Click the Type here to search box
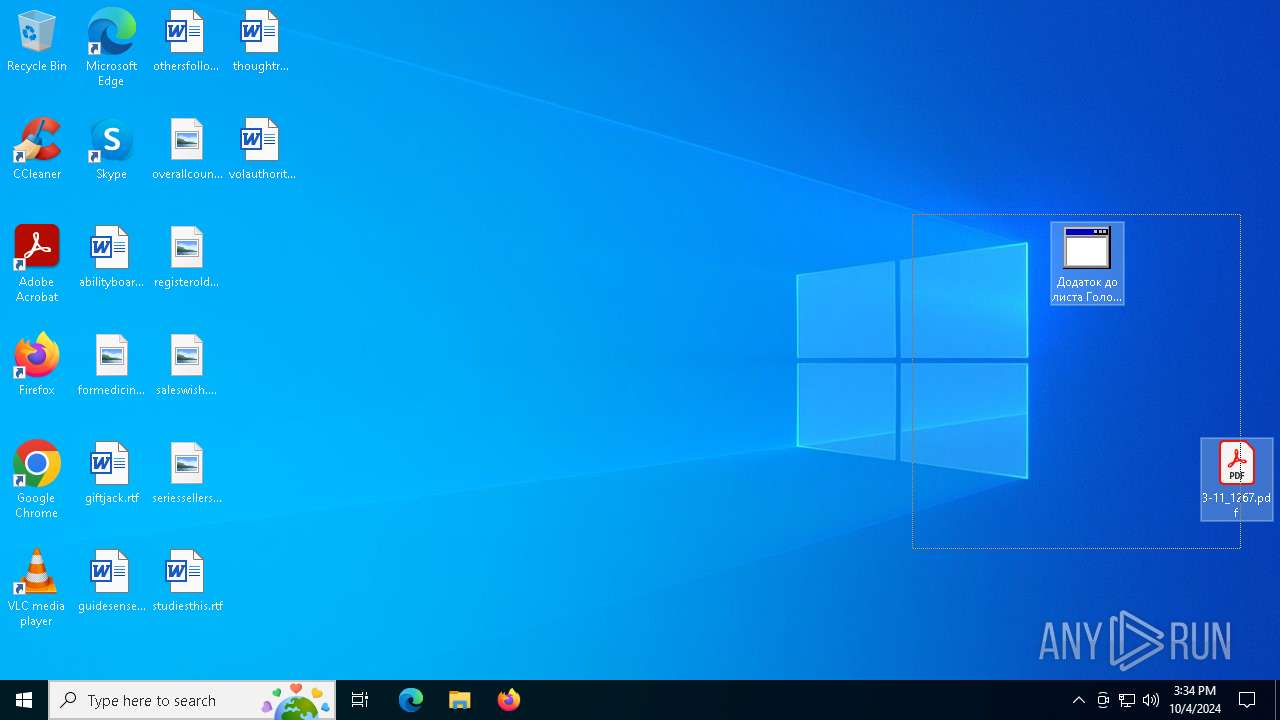Viewport: 1280px width, 720px height. (x=192, y=700)
